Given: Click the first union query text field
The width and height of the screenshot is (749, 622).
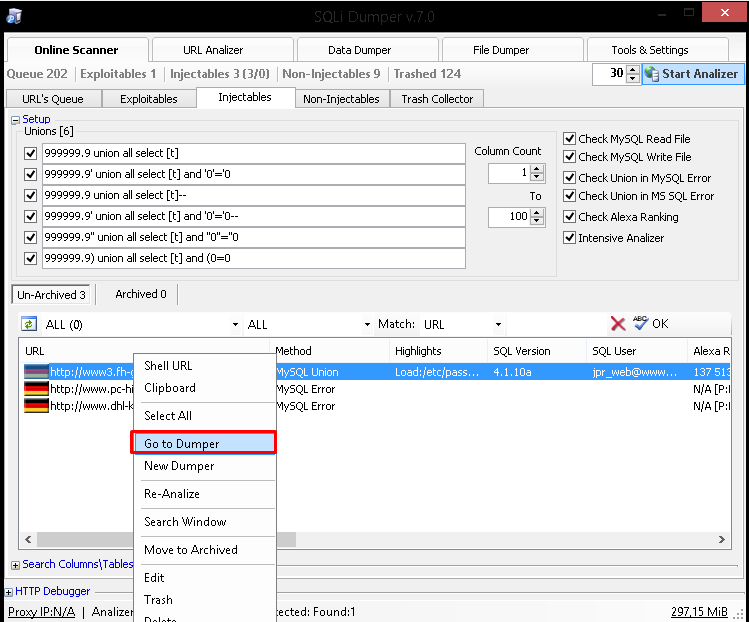Looking at the screenshot, I should [254, 153].
